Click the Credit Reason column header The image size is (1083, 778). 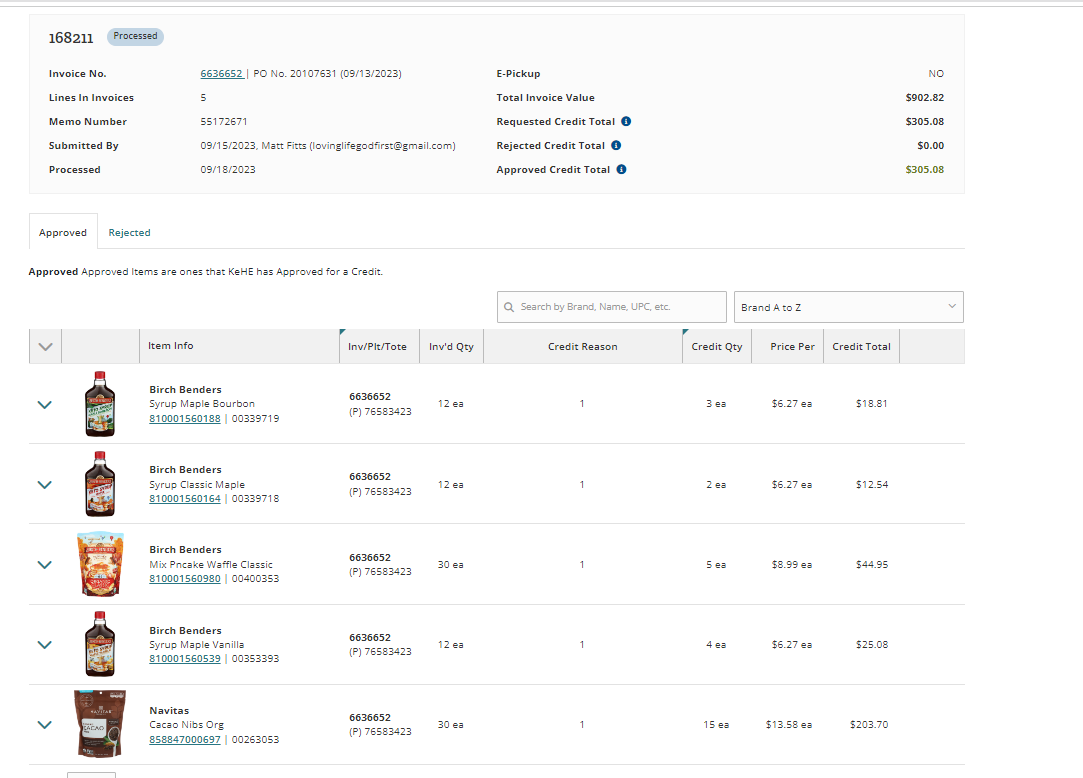point(583,347)
